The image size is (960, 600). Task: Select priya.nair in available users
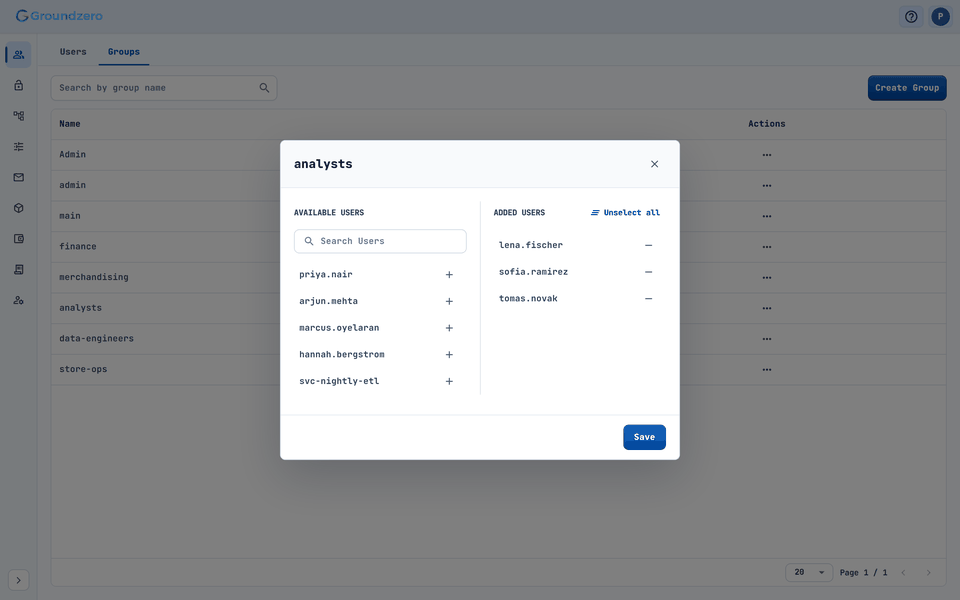coord(326,274)
